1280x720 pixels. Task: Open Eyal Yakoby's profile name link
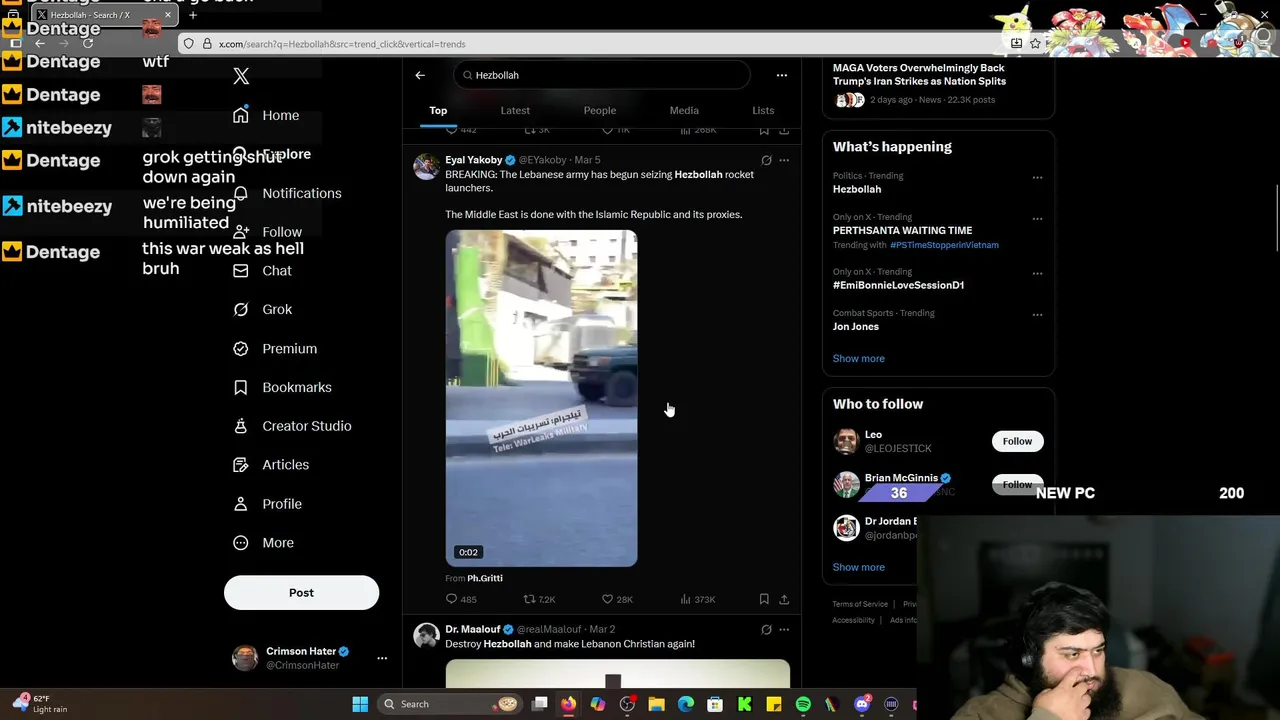pos(474,160)
